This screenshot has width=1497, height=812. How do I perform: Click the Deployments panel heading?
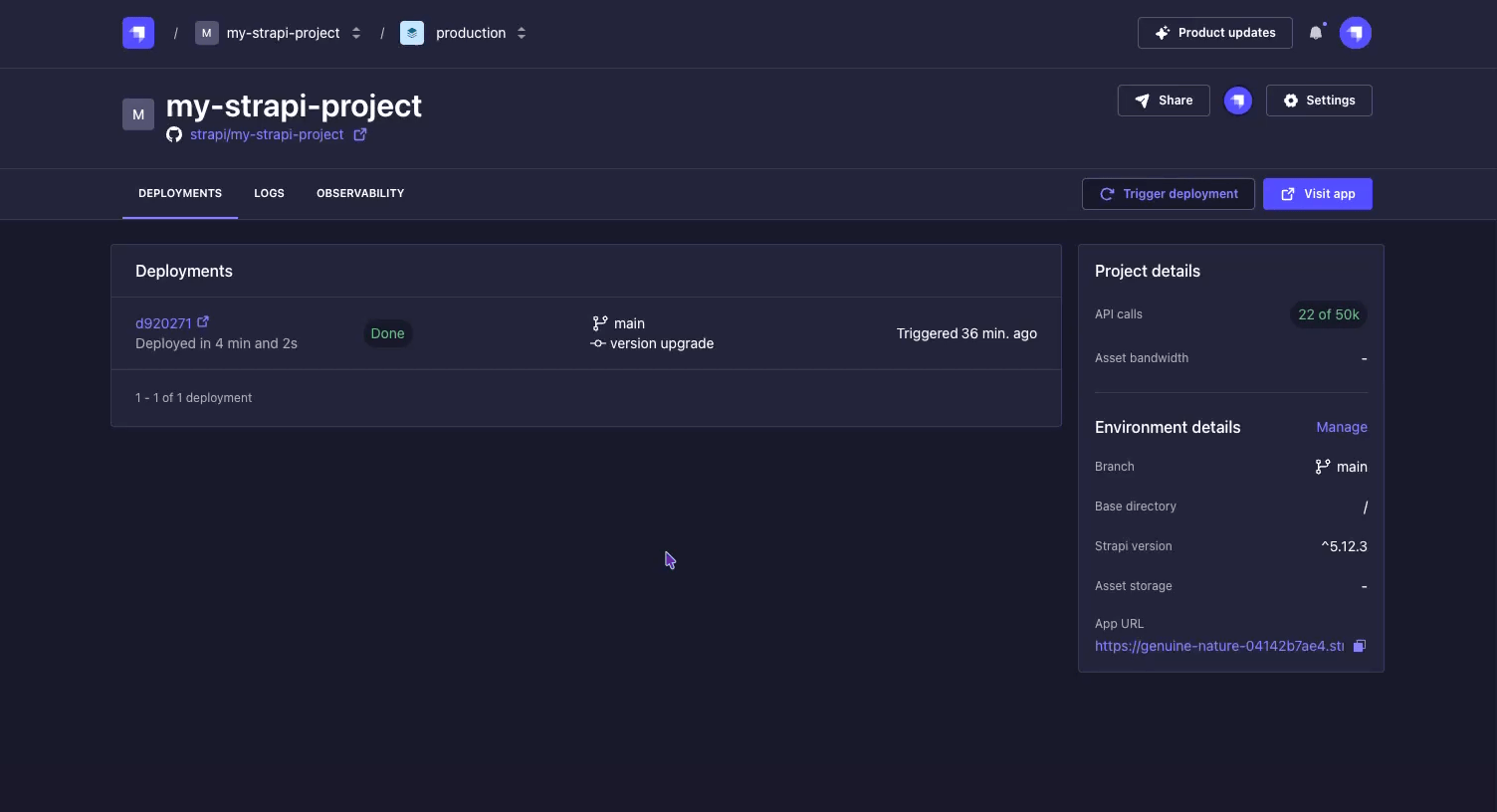pyautogui.click(x=184, y=271)
